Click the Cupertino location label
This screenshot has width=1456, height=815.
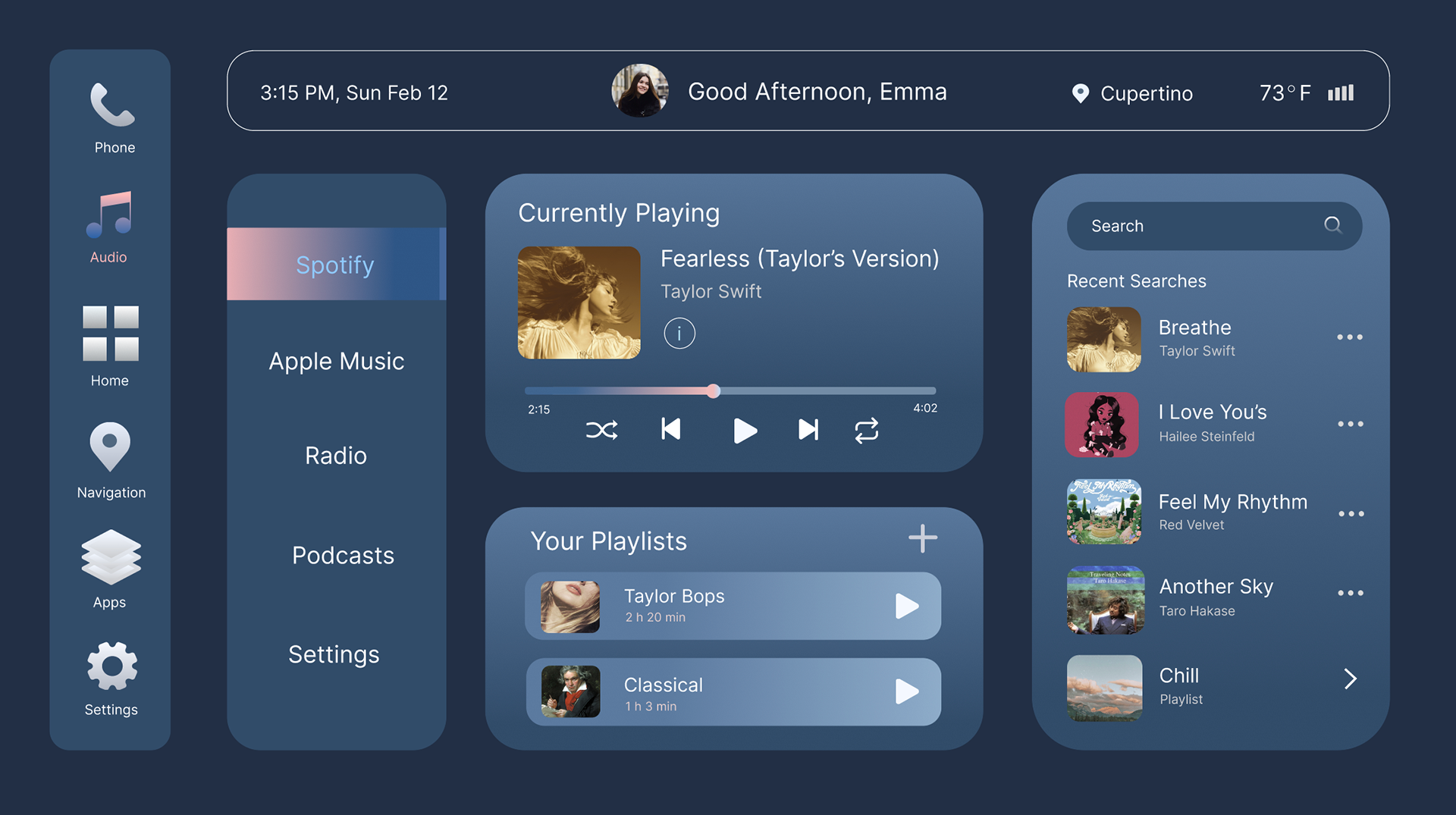[x=1147, y=93]
